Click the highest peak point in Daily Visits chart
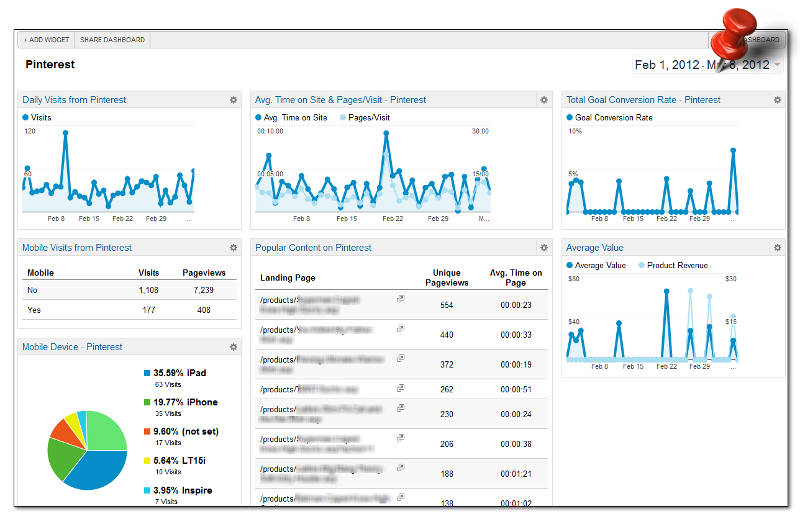The image size is (800, 519). (x=65, y=133)
